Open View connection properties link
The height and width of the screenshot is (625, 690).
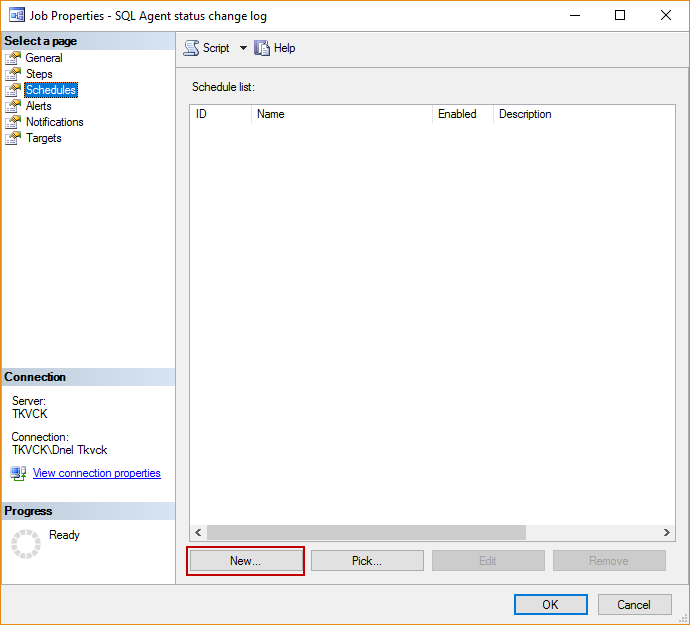tap(97, 473)
